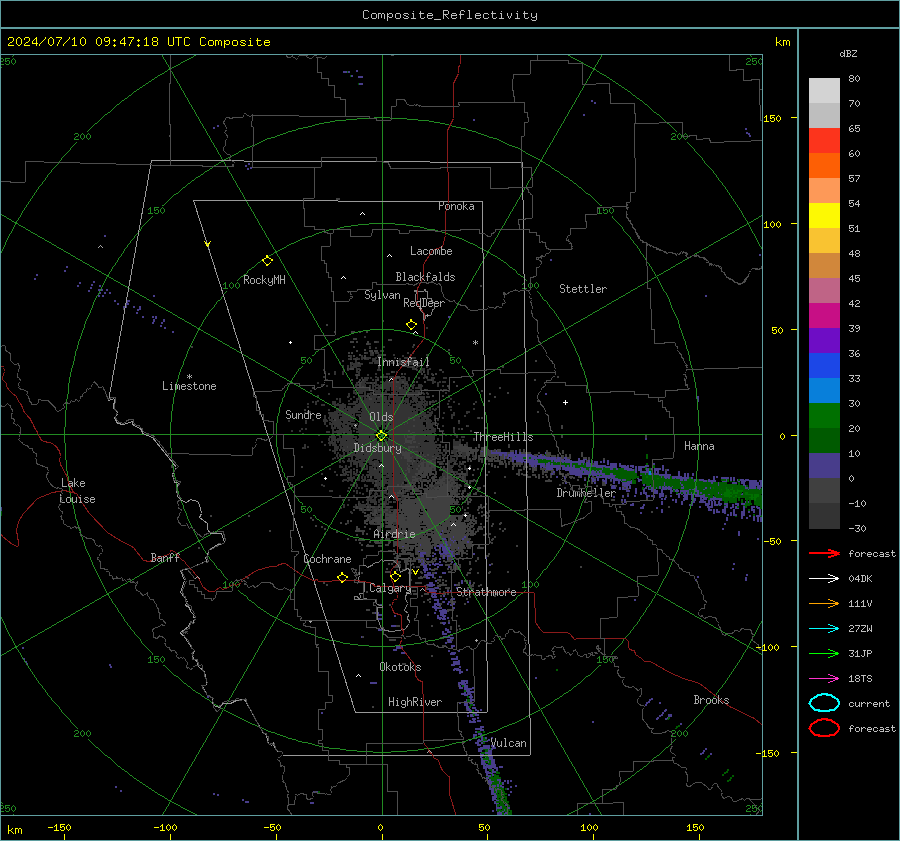The image size is (900, 841).
Task: Click the ThreeHills label
Action: tap(503, 437)
